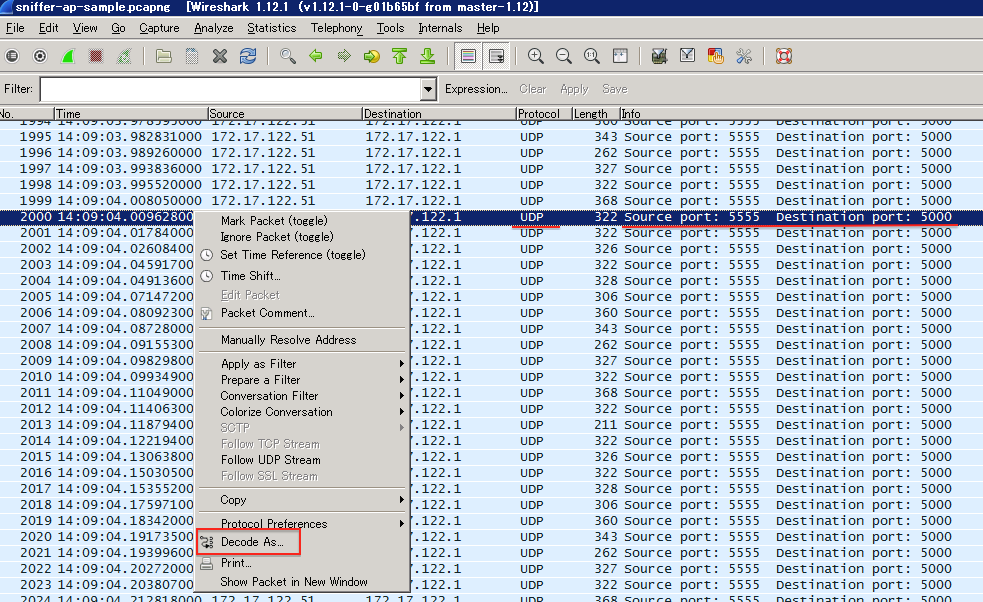Jump to the first packet icon
This screenshot has width=983, height=602.
pos(399,56)
